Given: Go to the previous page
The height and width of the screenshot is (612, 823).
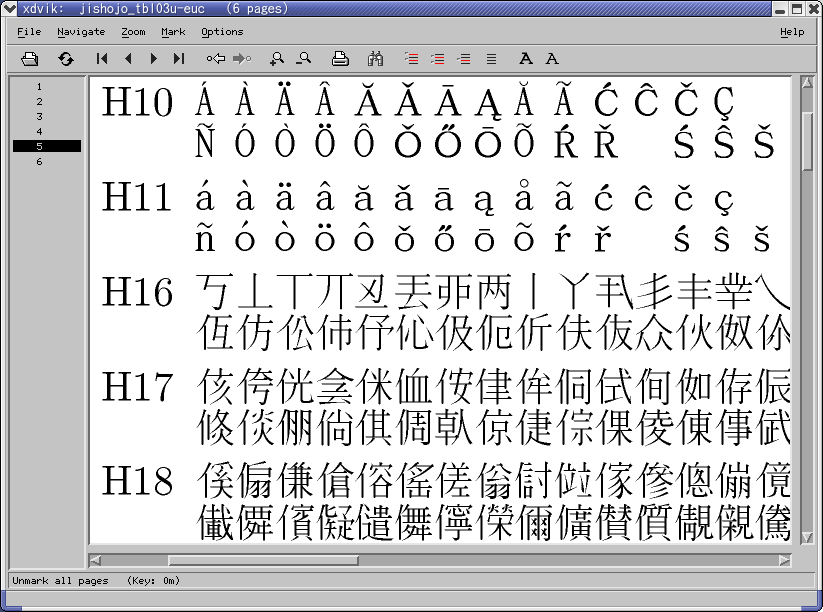Looking at the screenshot, I should [128, 59].
